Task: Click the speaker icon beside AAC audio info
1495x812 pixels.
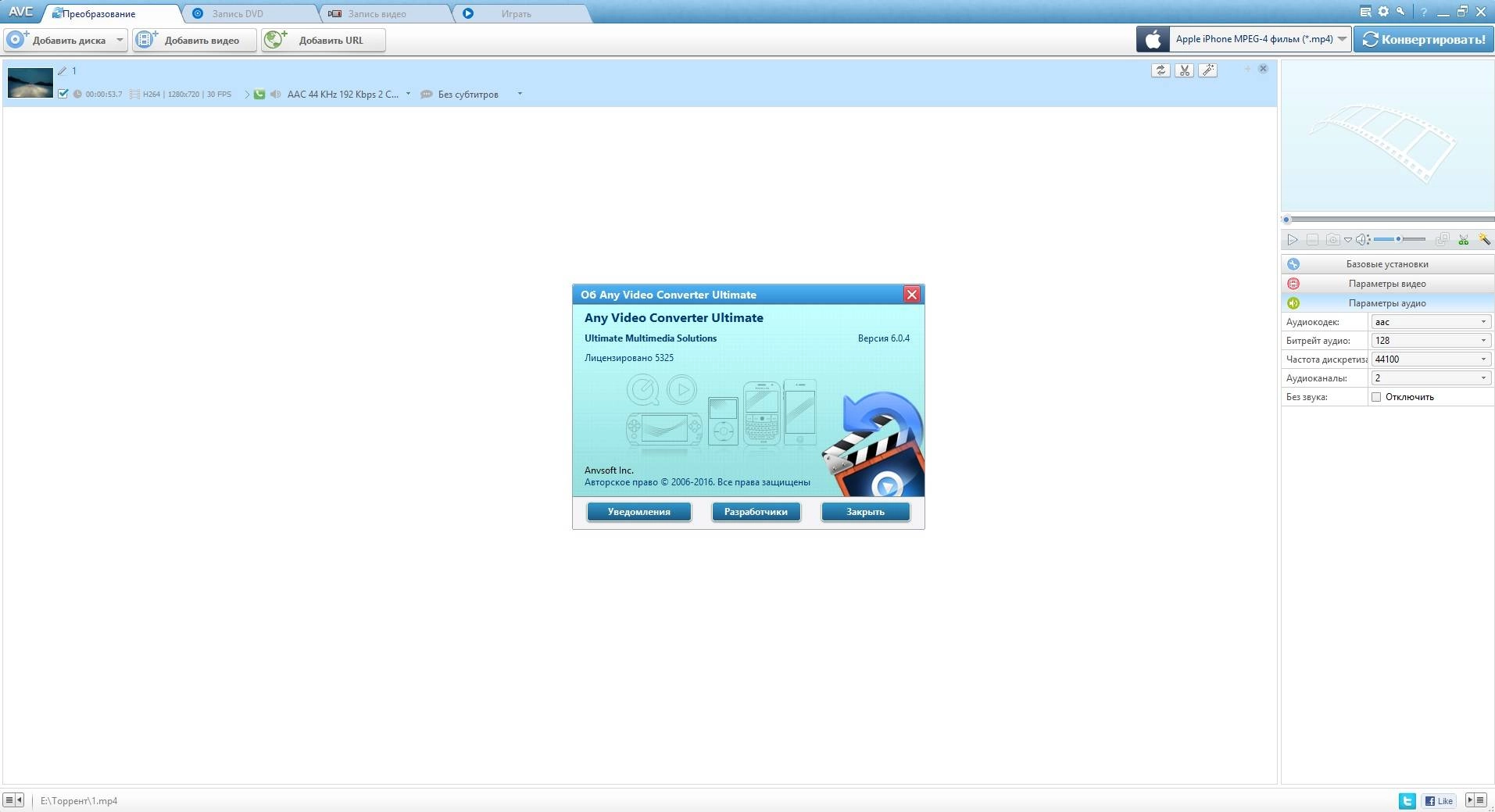Action: coord(275,94)
